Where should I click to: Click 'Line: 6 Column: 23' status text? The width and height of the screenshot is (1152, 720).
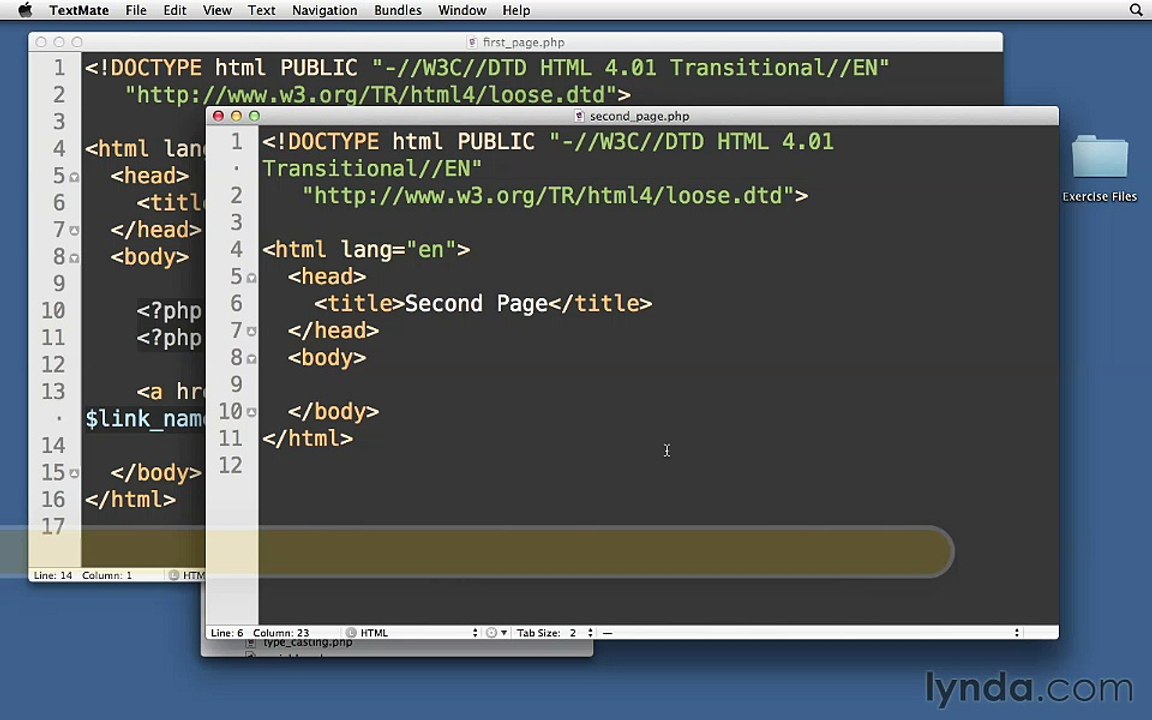[x=260, y=633]
